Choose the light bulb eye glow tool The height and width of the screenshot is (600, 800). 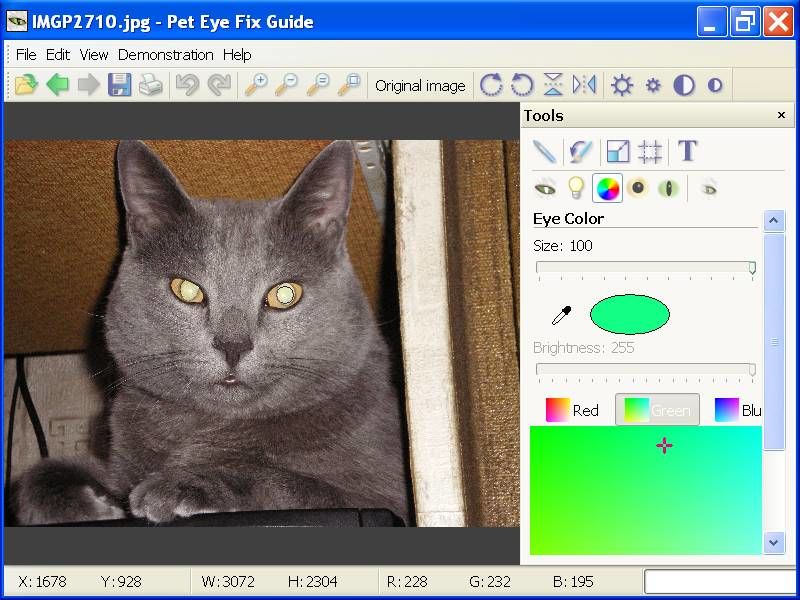pyautogui.click(x=575, y=187)
